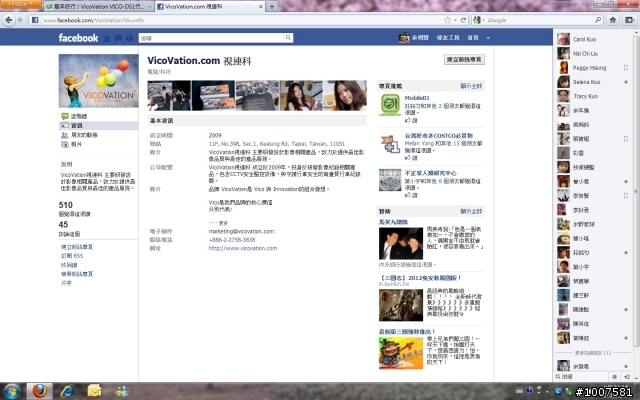Viewport: 640px width, 400px height.
Task: Click the Facebook search input field
Action: [211, 38]
